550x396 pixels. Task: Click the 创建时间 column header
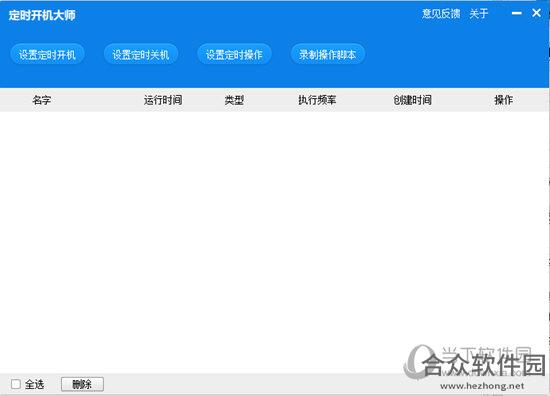[x=412, y=100]
